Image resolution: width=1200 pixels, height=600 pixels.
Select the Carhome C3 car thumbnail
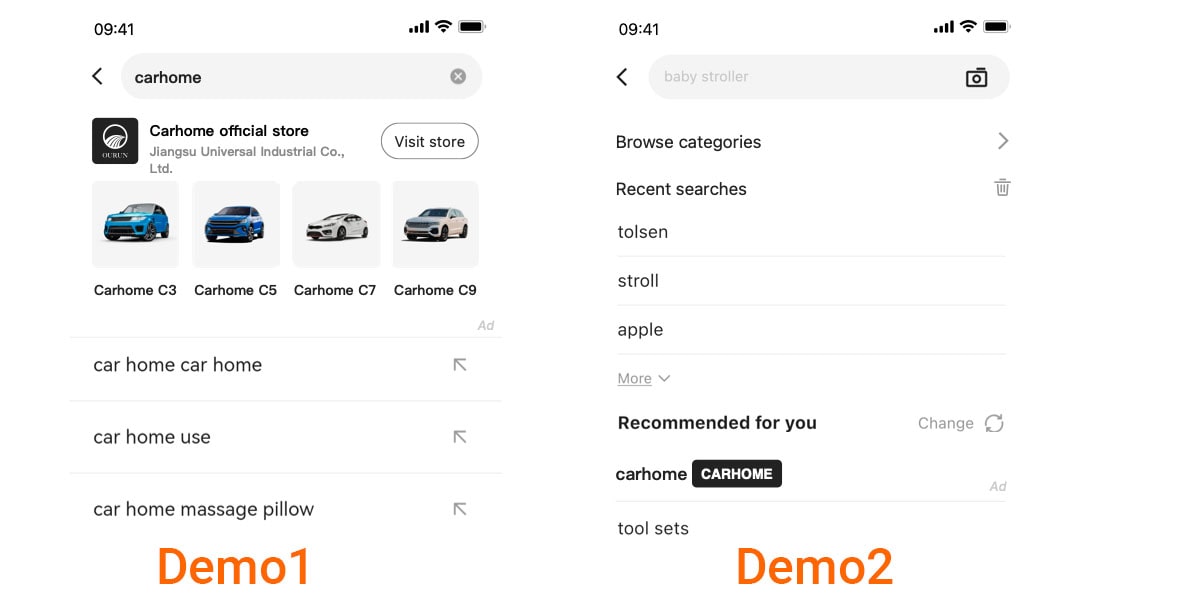coord(135,224)
